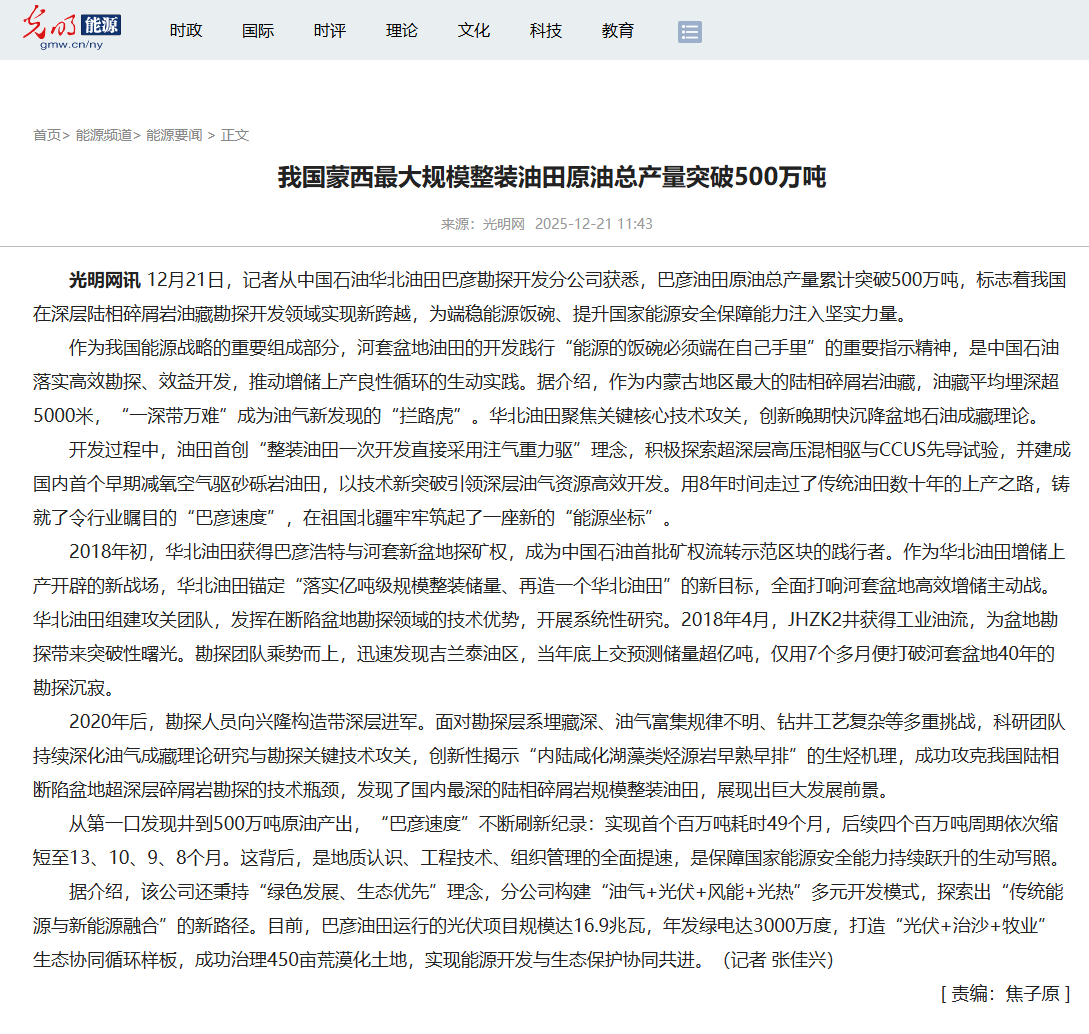Click the 能源频道 breadcrumb link
This screenshot has height=1034, width=1089.
click(104, 135)
